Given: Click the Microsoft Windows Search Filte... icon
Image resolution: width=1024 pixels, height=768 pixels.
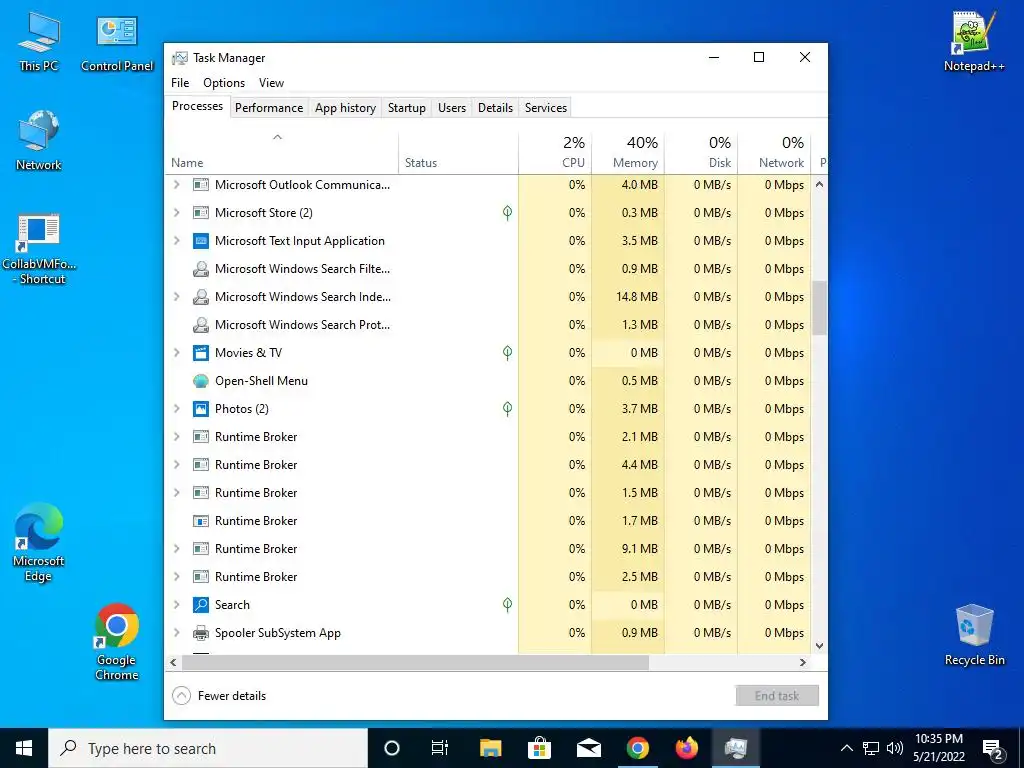Looking at the screenshot, I should [x=200, y=269].
